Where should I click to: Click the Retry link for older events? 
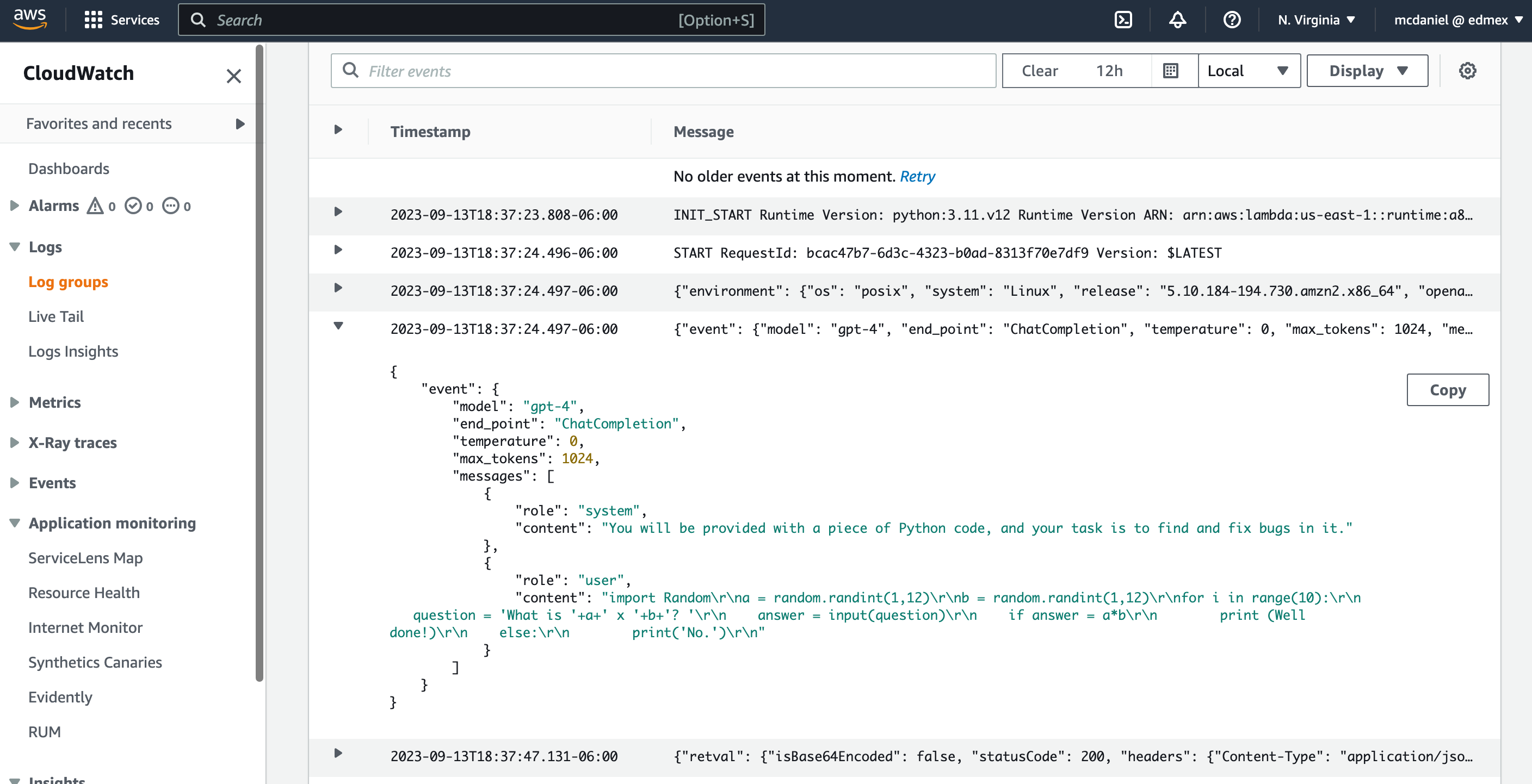click(x=917, y=177)
